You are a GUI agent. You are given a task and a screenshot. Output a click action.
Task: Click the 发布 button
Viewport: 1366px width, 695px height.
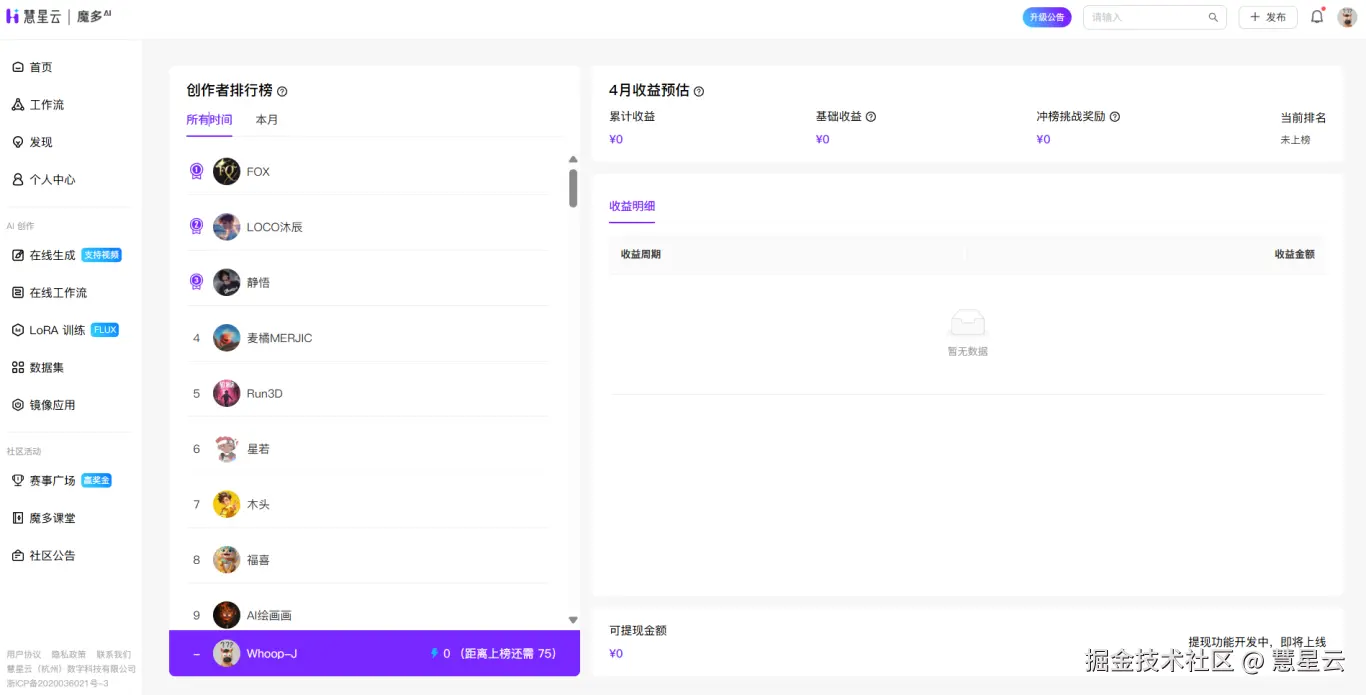pyautogui.click(x=1268, y=17)
